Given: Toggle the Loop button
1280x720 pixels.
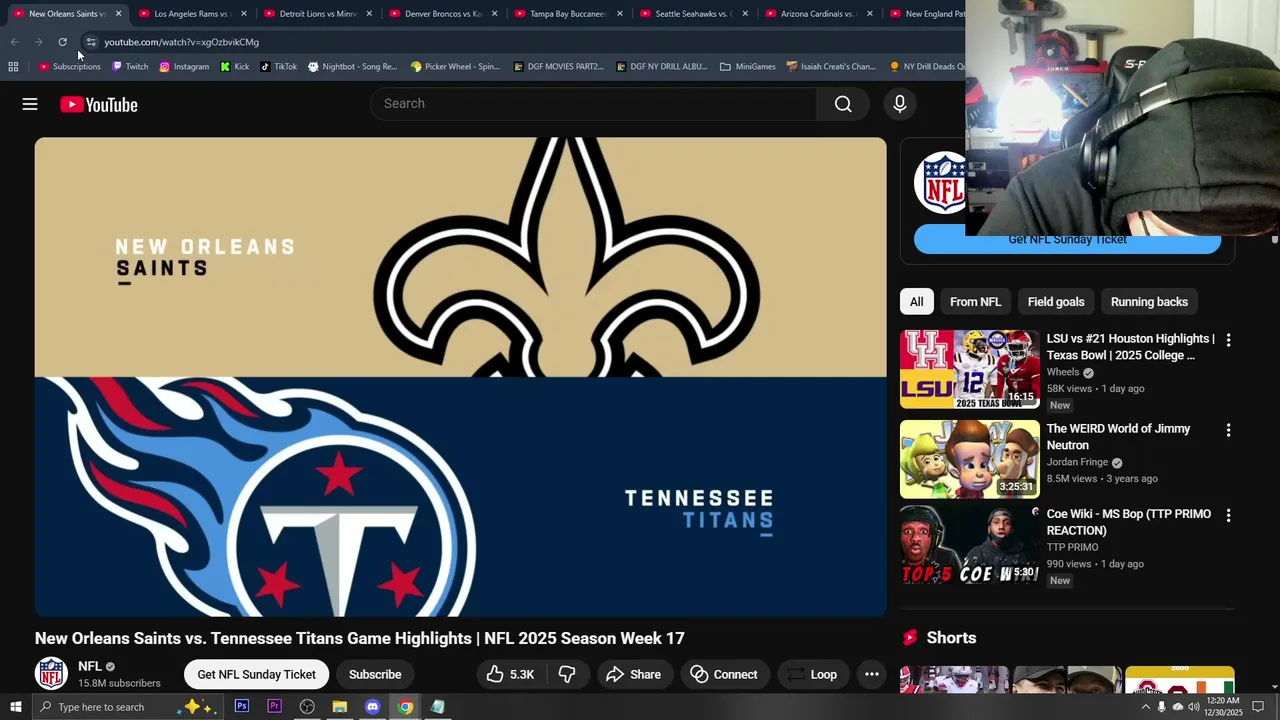Looking at the screenshot, I should (812, 674).
